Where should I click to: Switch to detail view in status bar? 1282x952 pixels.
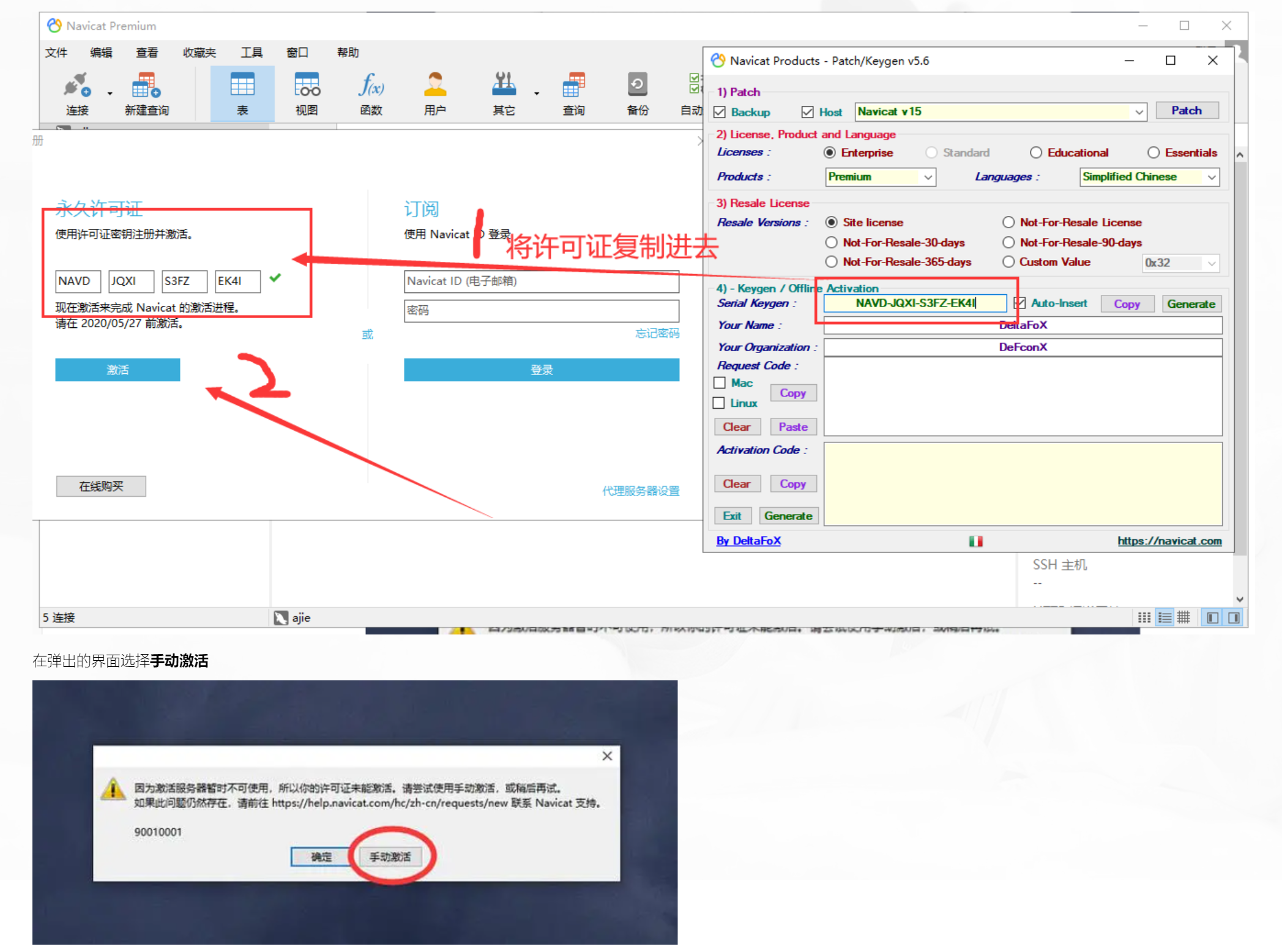pos(1184,617)
